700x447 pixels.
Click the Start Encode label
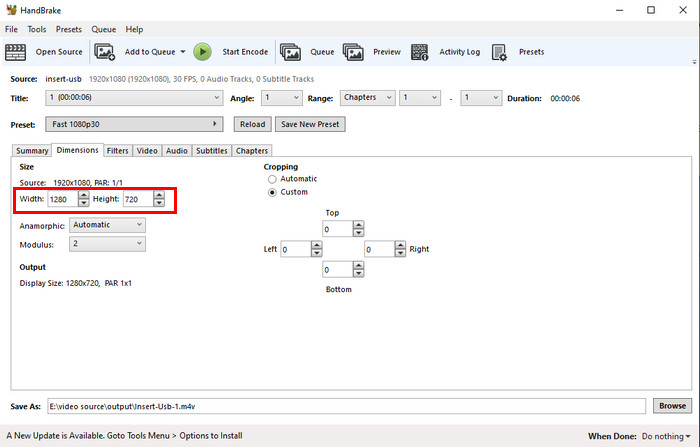(245, 52)
